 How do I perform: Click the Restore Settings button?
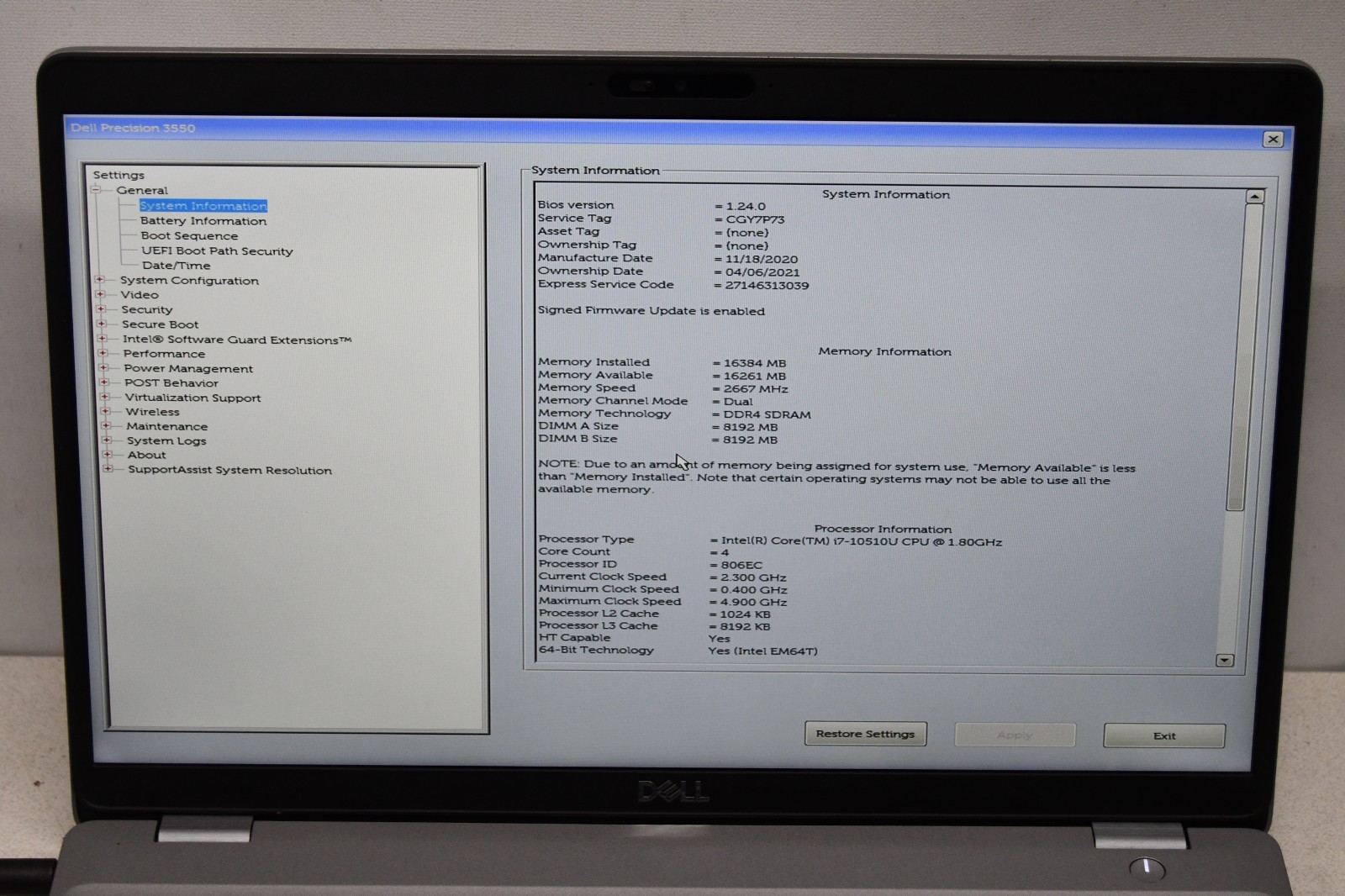tap(866, 734)
